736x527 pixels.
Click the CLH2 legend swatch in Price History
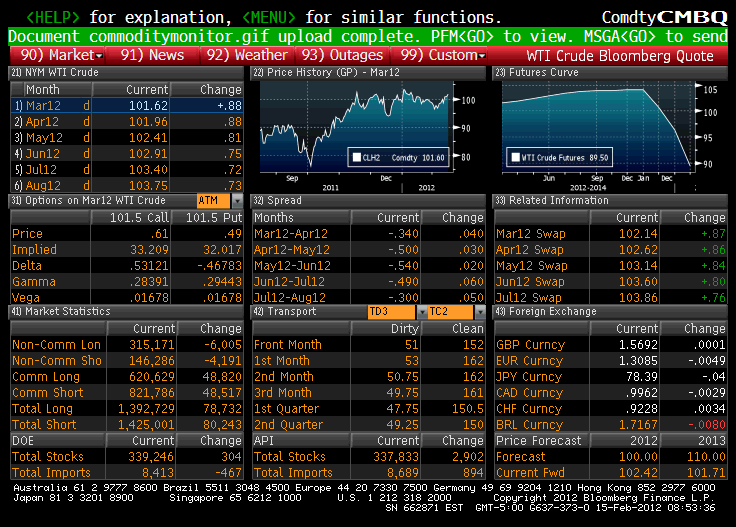355,157
